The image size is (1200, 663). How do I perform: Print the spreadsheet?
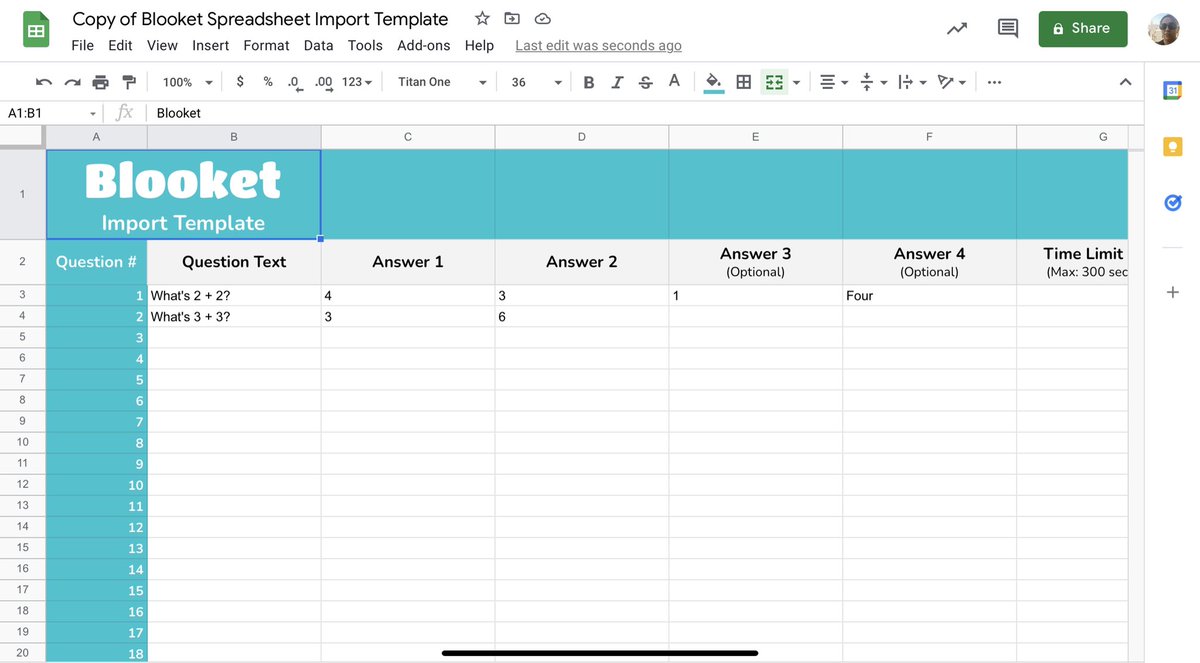[x=100, y=82]
